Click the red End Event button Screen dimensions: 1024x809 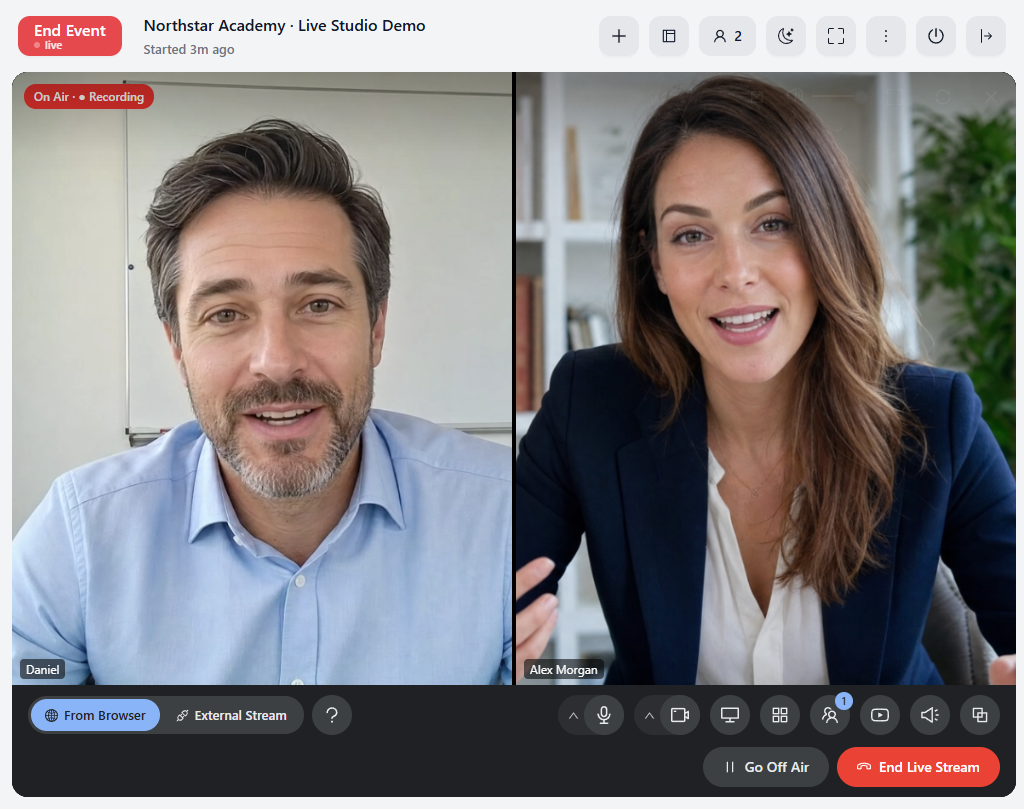point(70,36)
